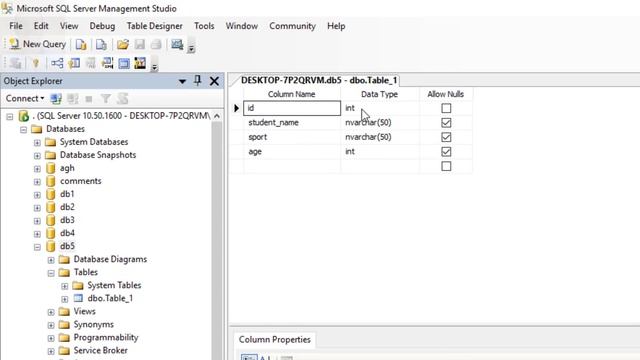
Task: Open the Table Designer toolbar overflow arrow
Action: (154, 67)
